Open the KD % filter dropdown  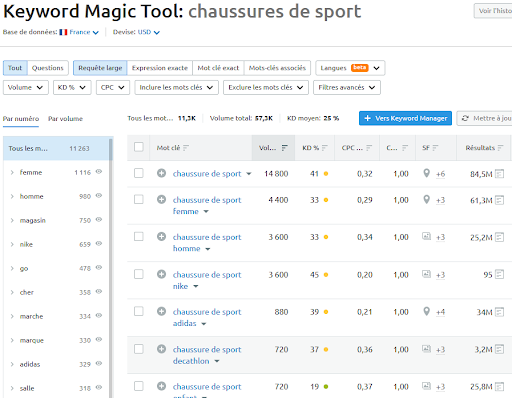[x=72, y=87]
